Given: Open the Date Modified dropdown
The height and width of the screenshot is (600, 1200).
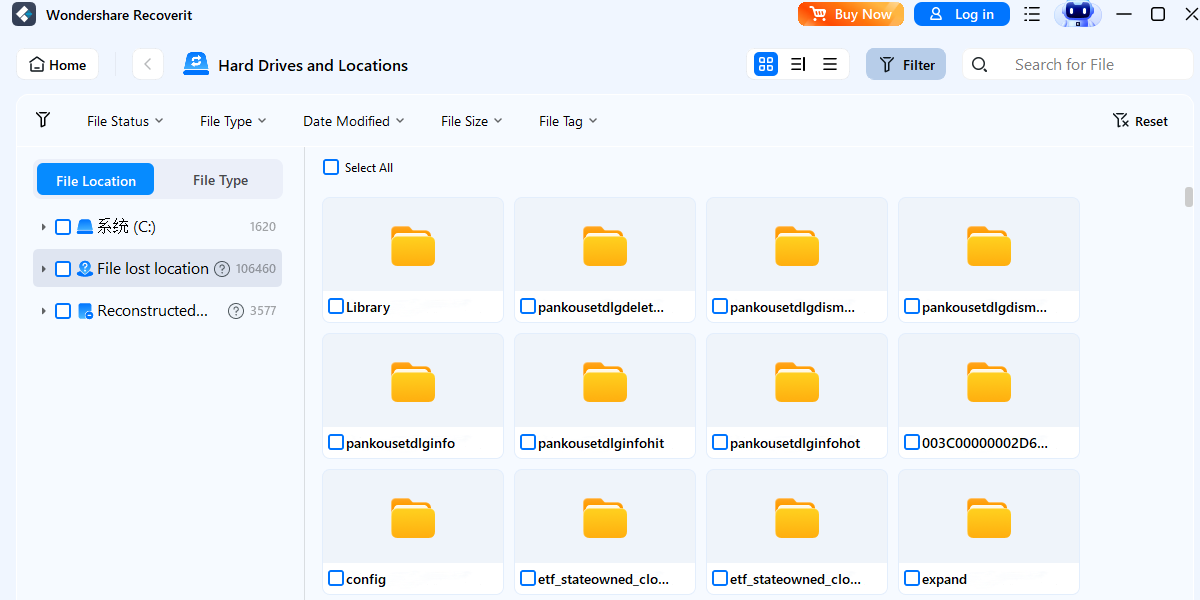Looking at the screenshot, I should 354,120.
